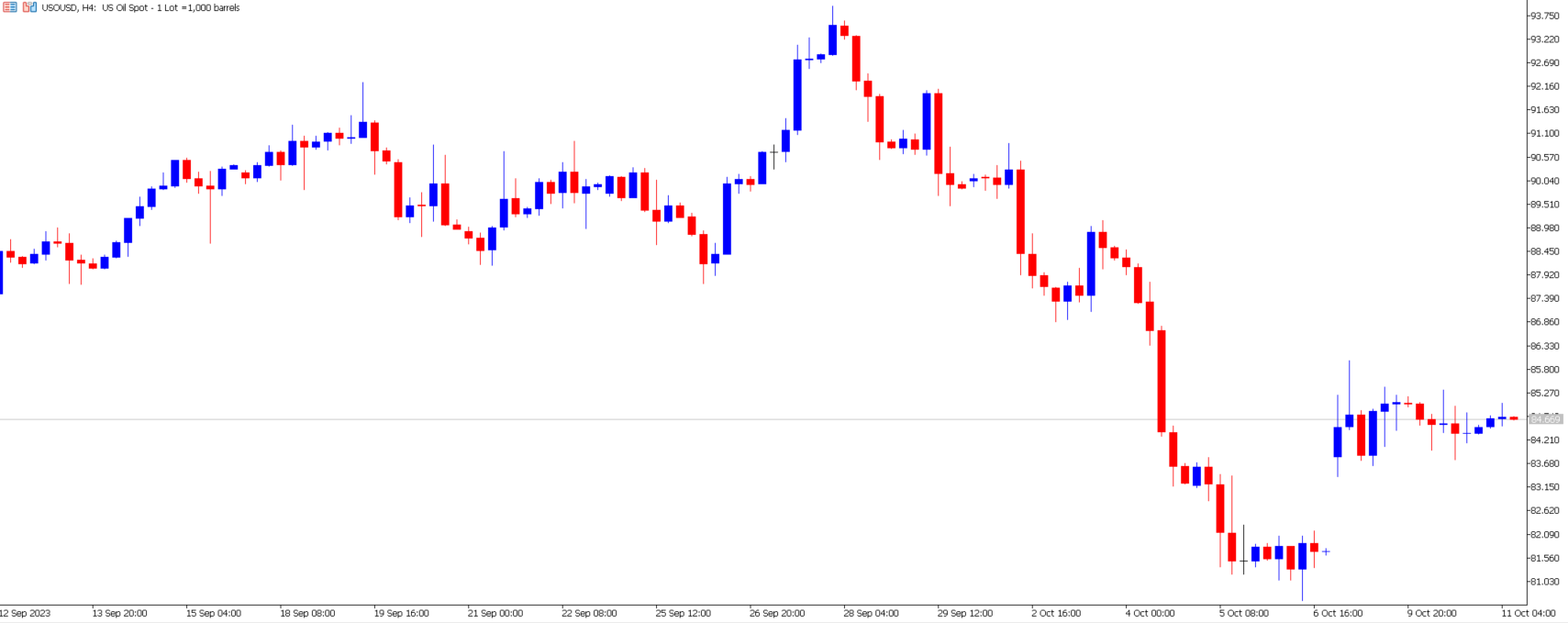This screenshot has width=1568, height=623.
Task: Click the horizontal current-price line on chart
Action: pos(762,419)
